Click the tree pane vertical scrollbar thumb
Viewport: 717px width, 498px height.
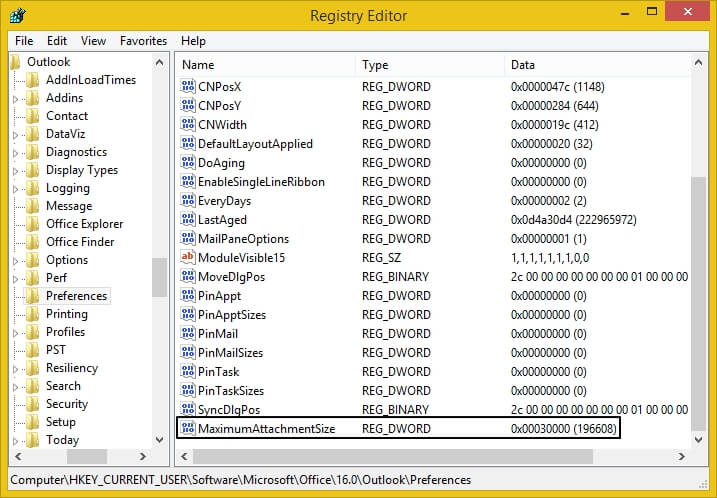coord(160,277)
